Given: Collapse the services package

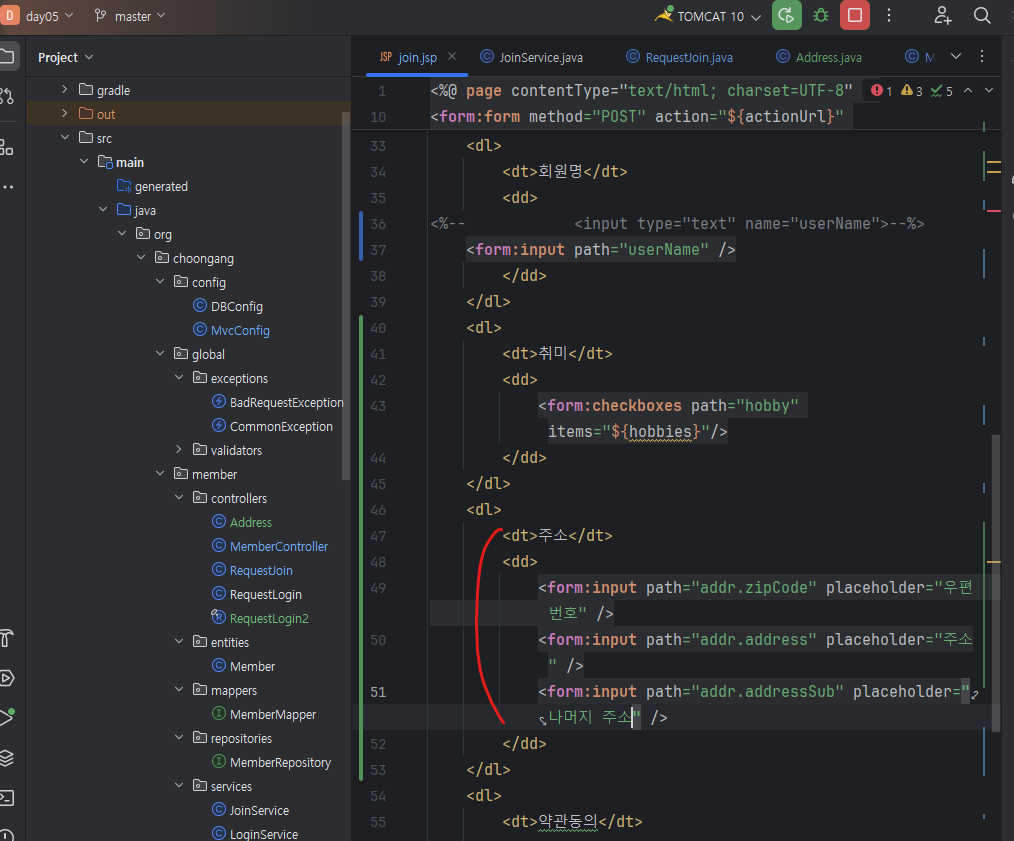Looking at the screenshot, I should coord(179,785).
